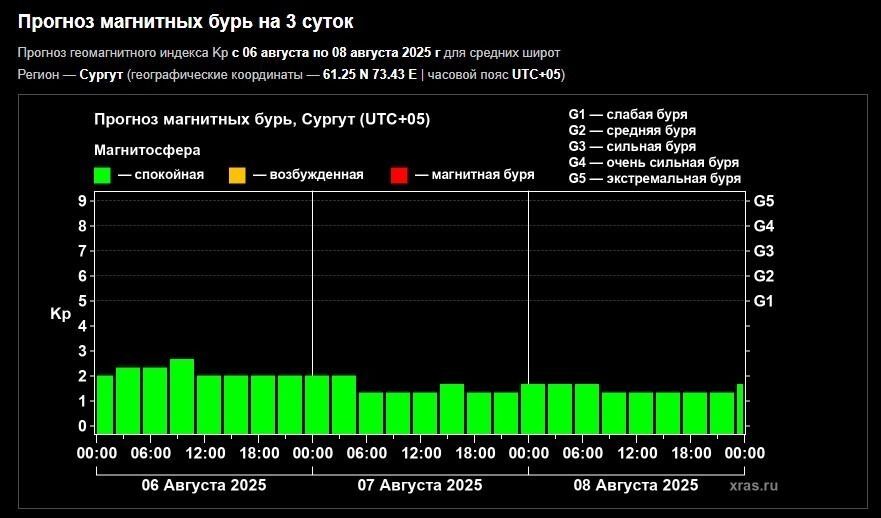881x518 pixels.
Task: Open the xras.ru watermark link
Action: coord(753,485)
